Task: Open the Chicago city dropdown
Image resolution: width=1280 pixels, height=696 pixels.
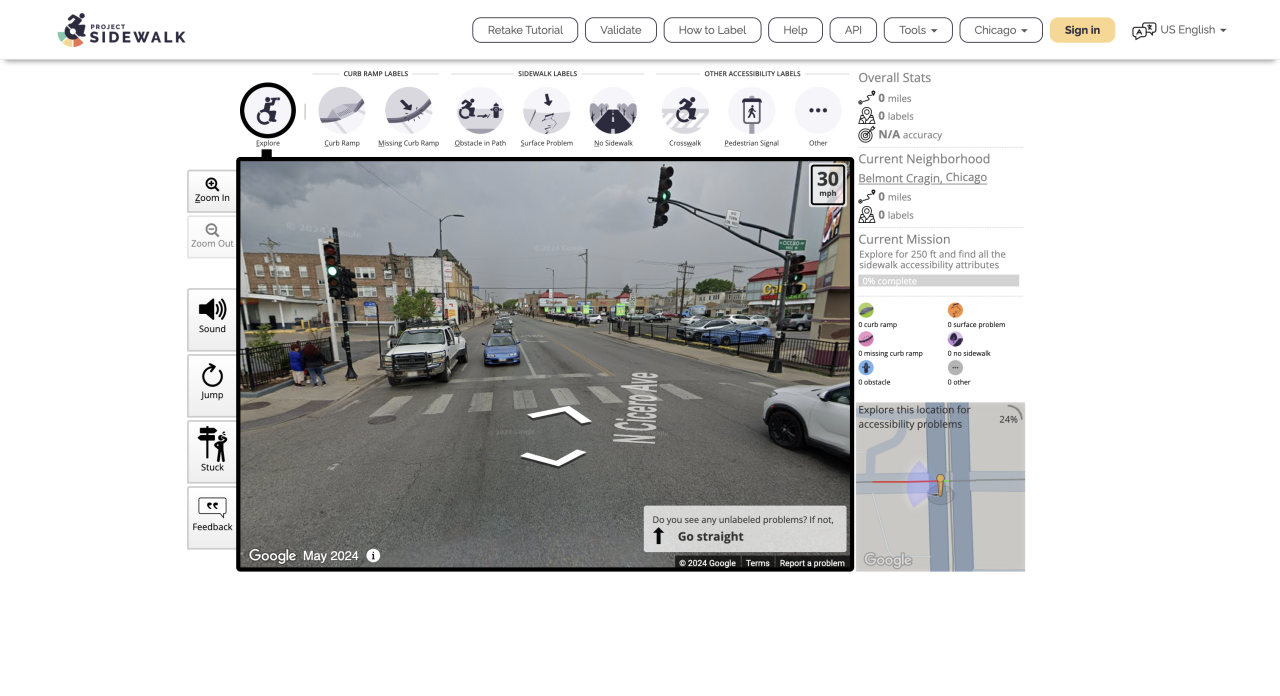Action: pyautogui.click(x=1001, y=30)
